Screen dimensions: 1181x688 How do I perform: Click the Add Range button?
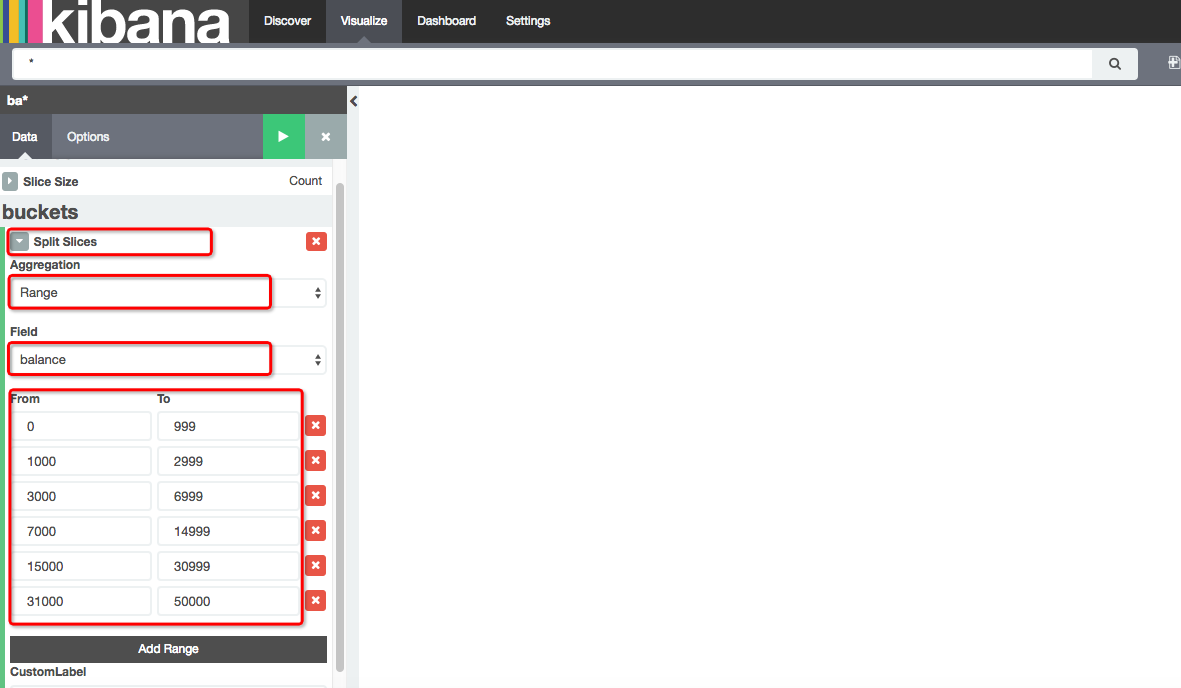[x=168, y=649]
